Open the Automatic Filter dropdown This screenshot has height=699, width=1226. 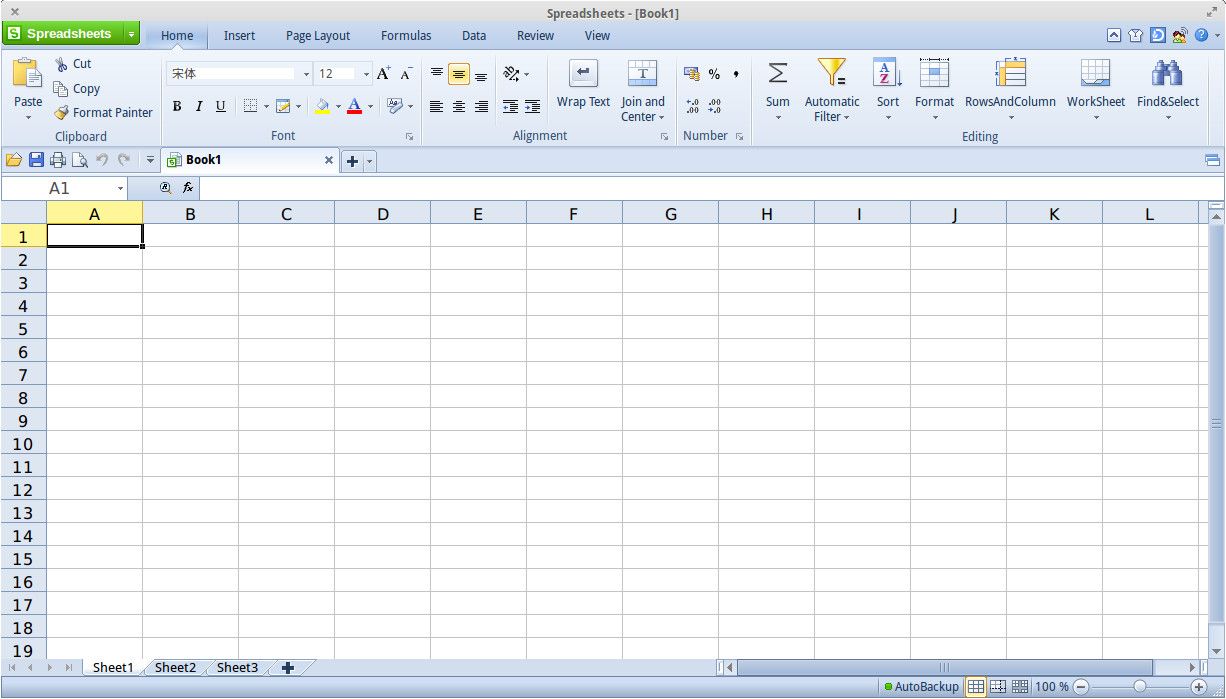[846, 117]
